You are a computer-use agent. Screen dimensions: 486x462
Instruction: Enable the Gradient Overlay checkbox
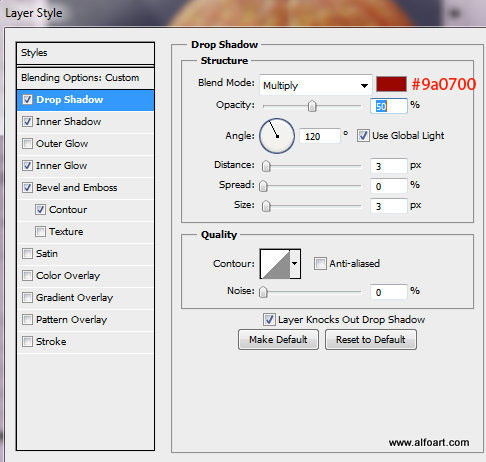pos(27,298)
